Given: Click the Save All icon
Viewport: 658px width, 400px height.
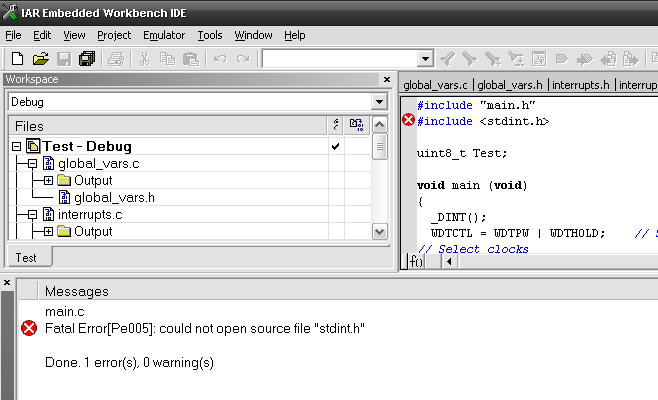Looking at the screenshot, I should (87, 59).
